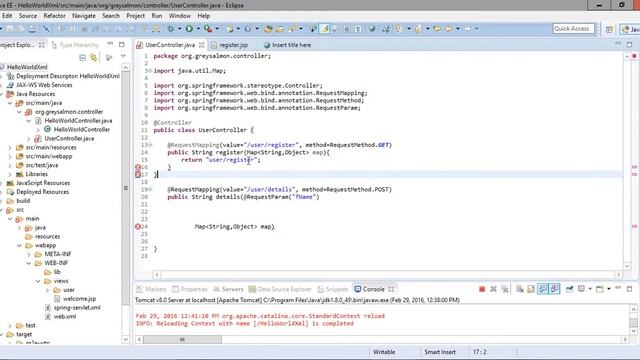Toggle Show Console on Standard Error change
The height and width of the screenshot is (360, 640).
(554, 289)
